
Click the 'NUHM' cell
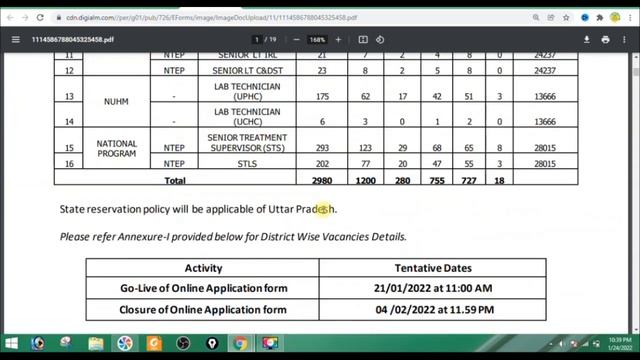(116, 102)
